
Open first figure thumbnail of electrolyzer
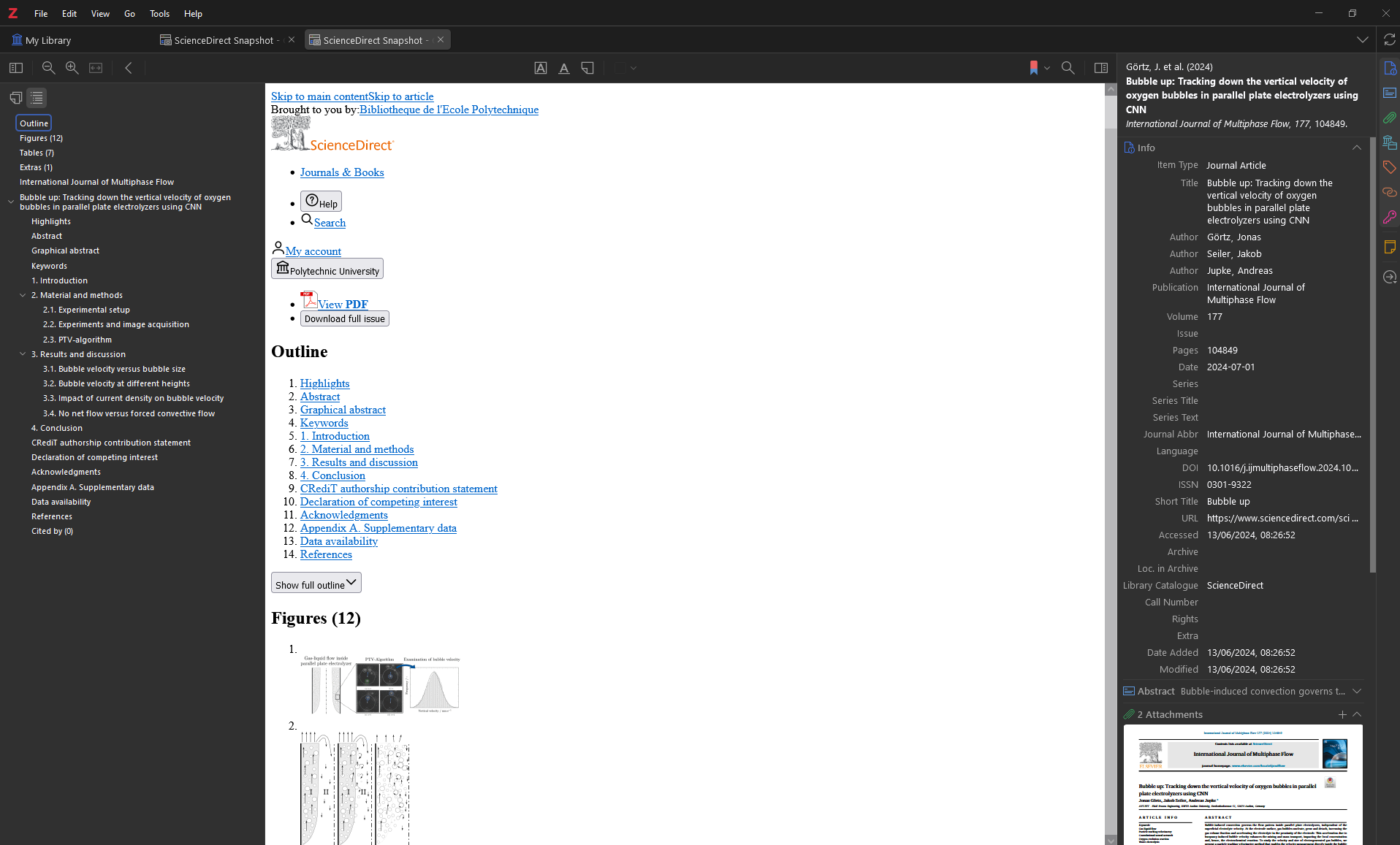pos(381,684)
